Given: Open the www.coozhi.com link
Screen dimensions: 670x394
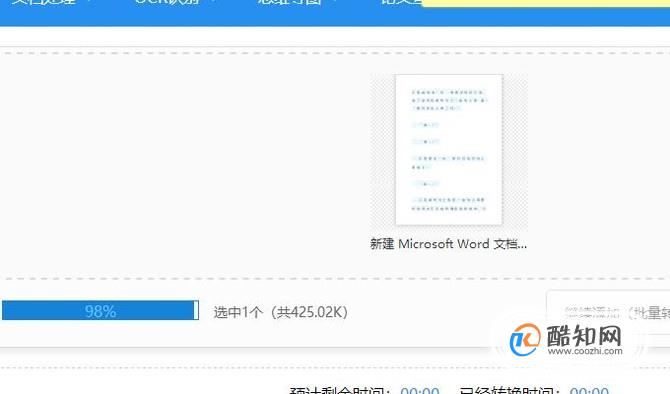Looking at the screenshot, I should pos(585,351).
